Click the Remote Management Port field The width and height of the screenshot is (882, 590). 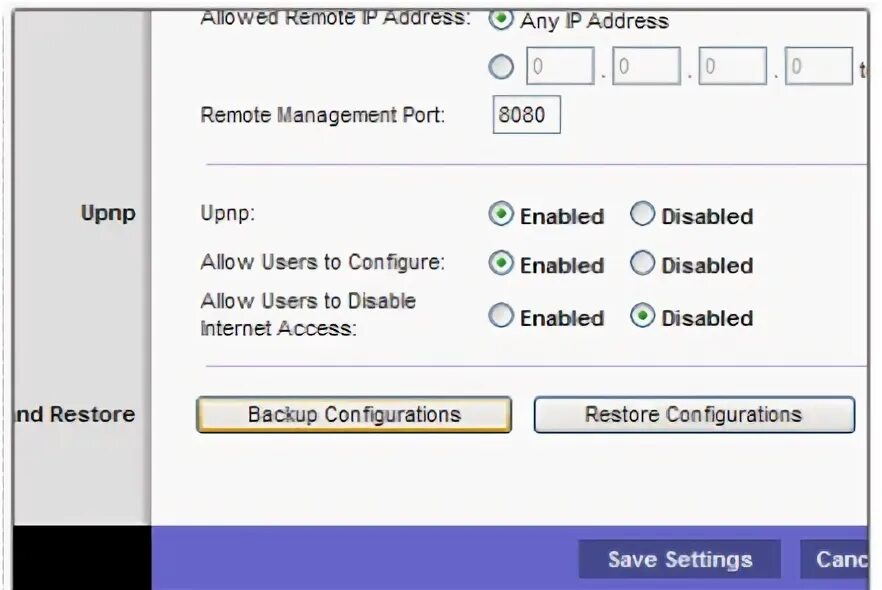(526, 115)
